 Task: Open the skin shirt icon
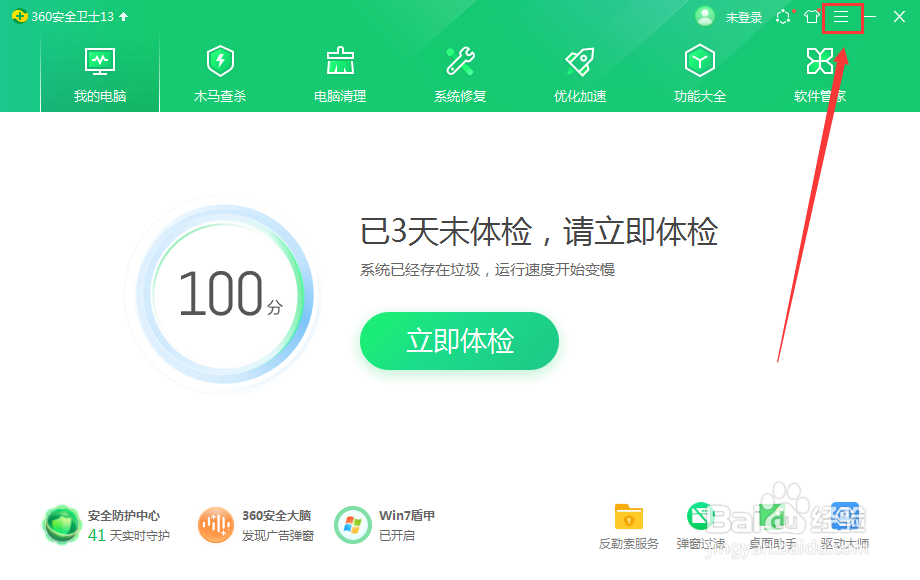tap(812, 16)
